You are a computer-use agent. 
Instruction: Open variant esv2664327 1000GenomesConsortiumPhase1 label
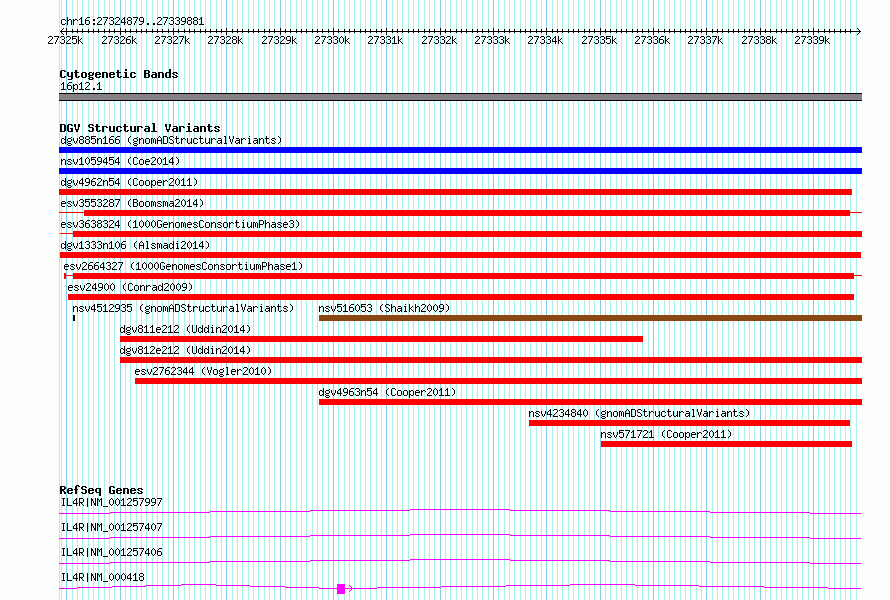183,266
